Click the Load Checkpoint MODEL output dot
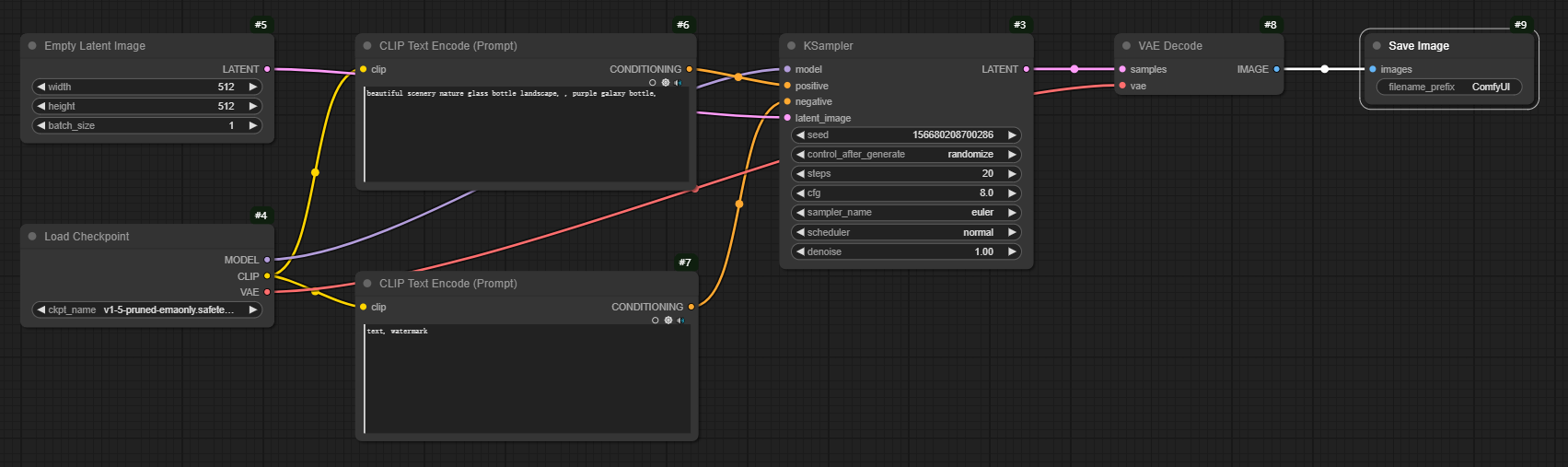The height and width of the screenshot is (467, 1568). [267, 260]
